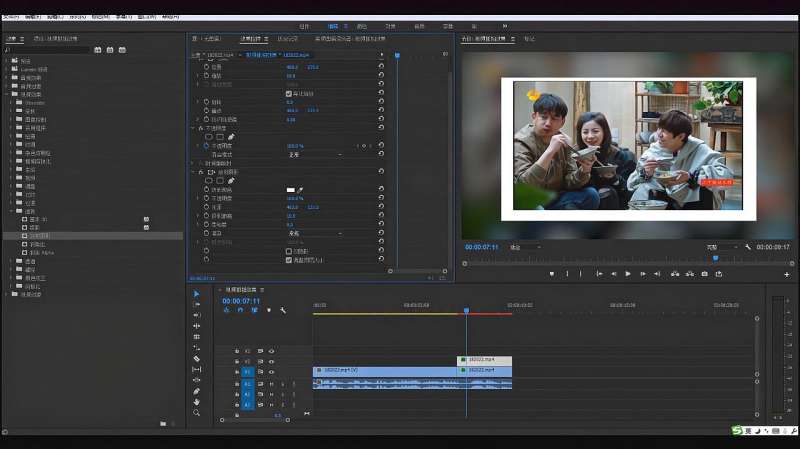Click the timeline timecode 00:00:07:11
The image size is (800, 449).
(x=241, y=300)
